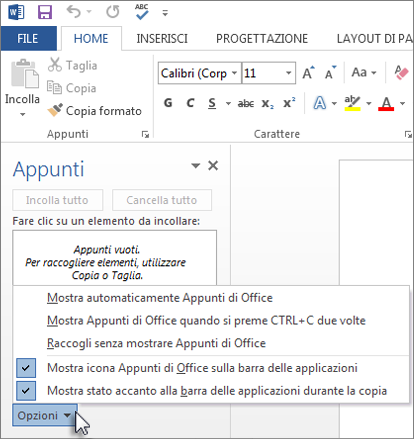Open the Appunti pane options arrow
The width and height of the screenshot is (414, 439).
pos(196,165)
